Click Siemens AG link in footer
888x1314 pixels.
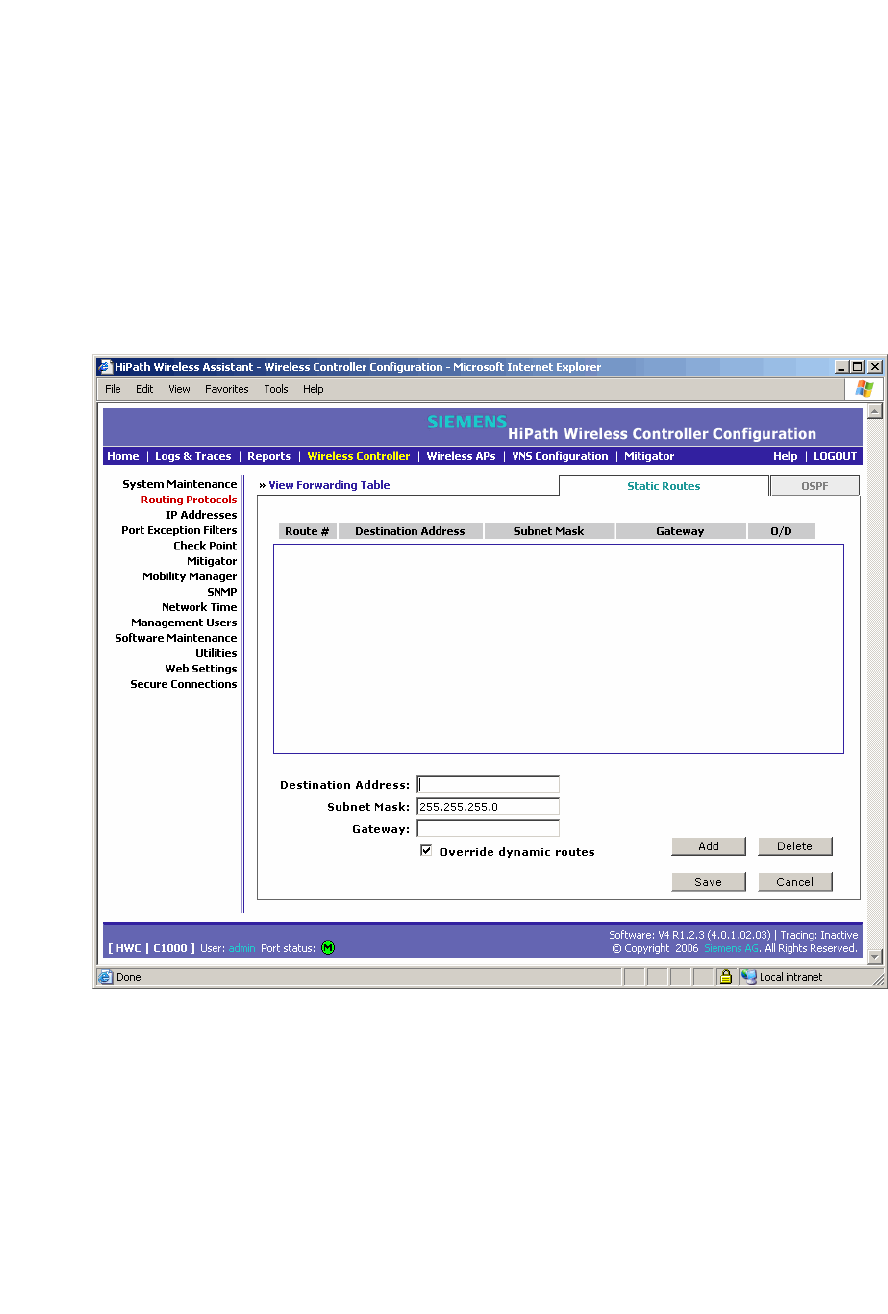tap(732, 948)
